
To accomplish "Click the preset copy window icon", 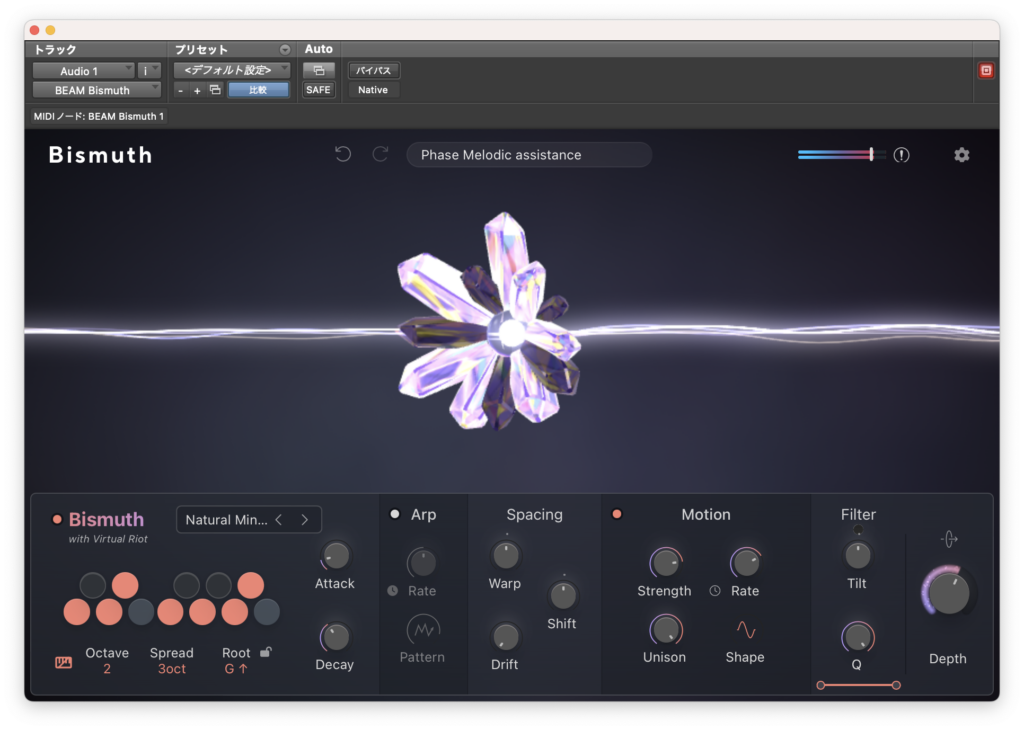I will (x=215, y=89).
